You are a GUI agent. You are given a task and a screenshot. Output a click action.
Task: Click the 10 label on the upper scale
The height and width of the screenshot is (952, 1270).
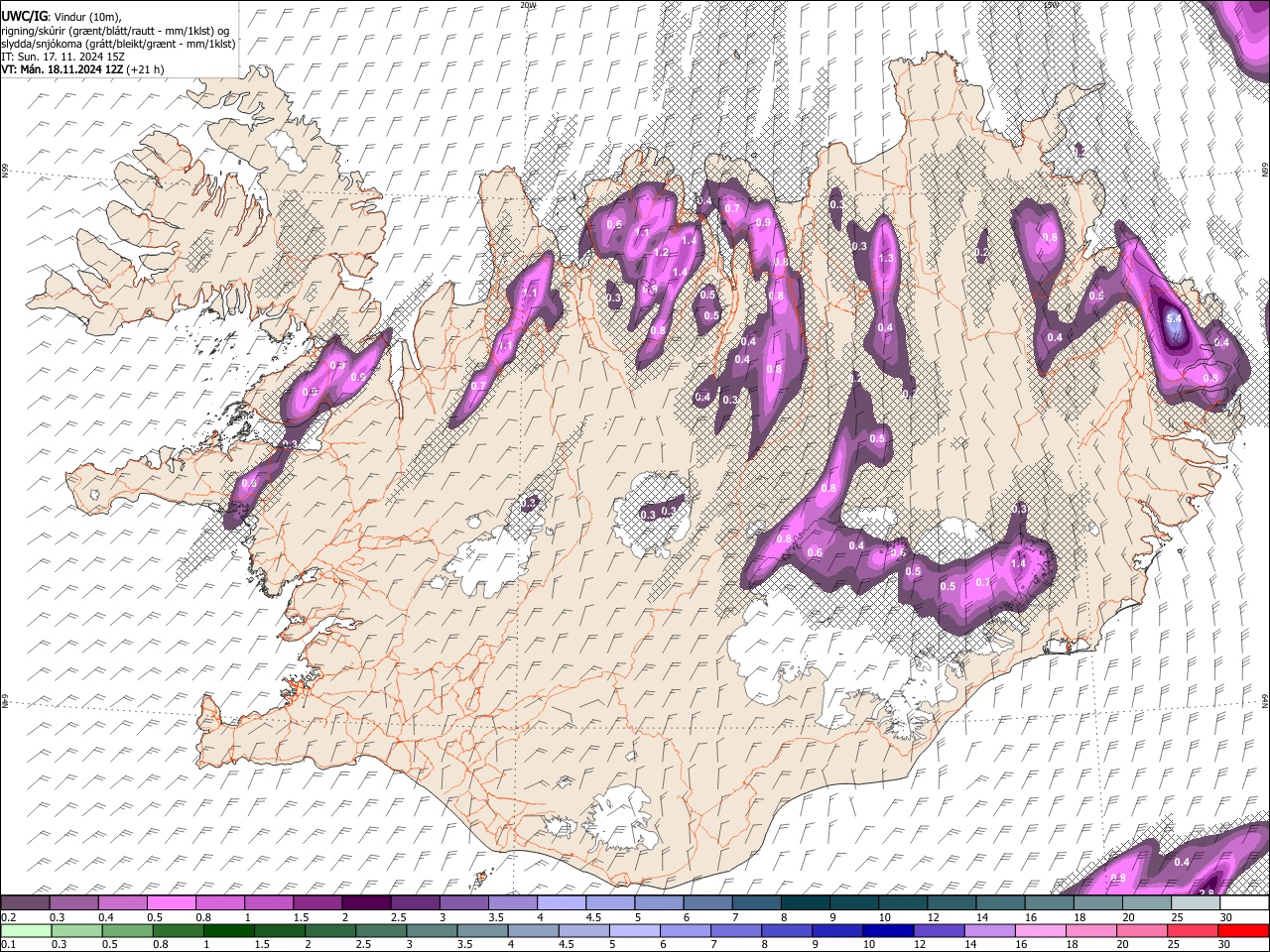[x=884, y=917]
